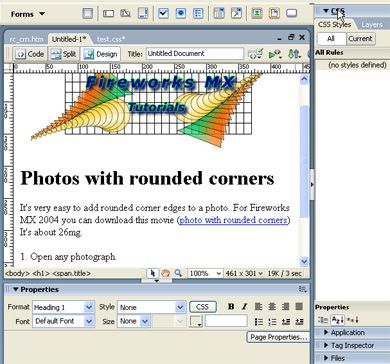
Task: Select the Hand tool in the status bar
Action: pos(165,273)
